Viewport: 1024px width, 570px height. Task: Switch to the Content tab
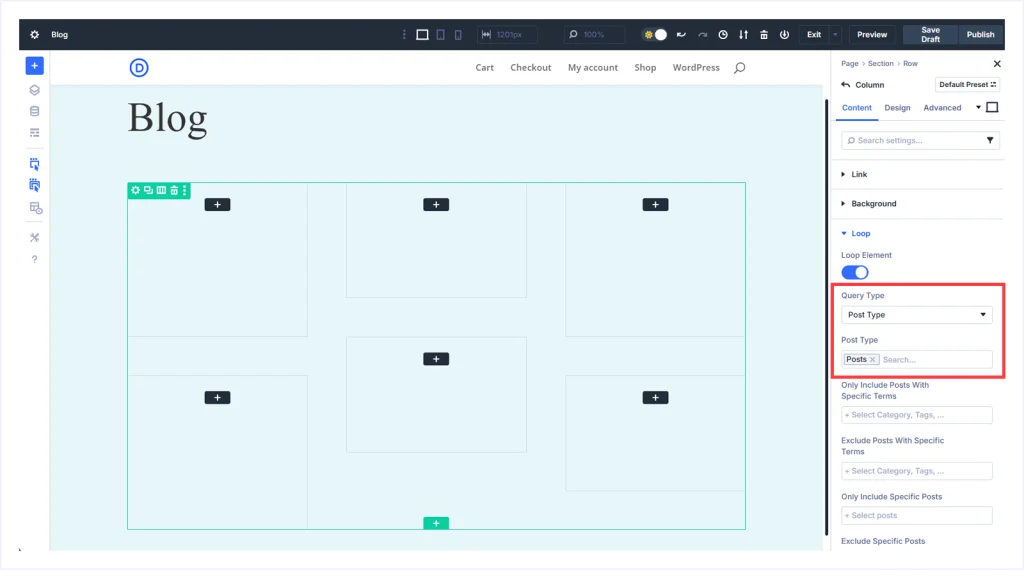[x=856, y=108]
